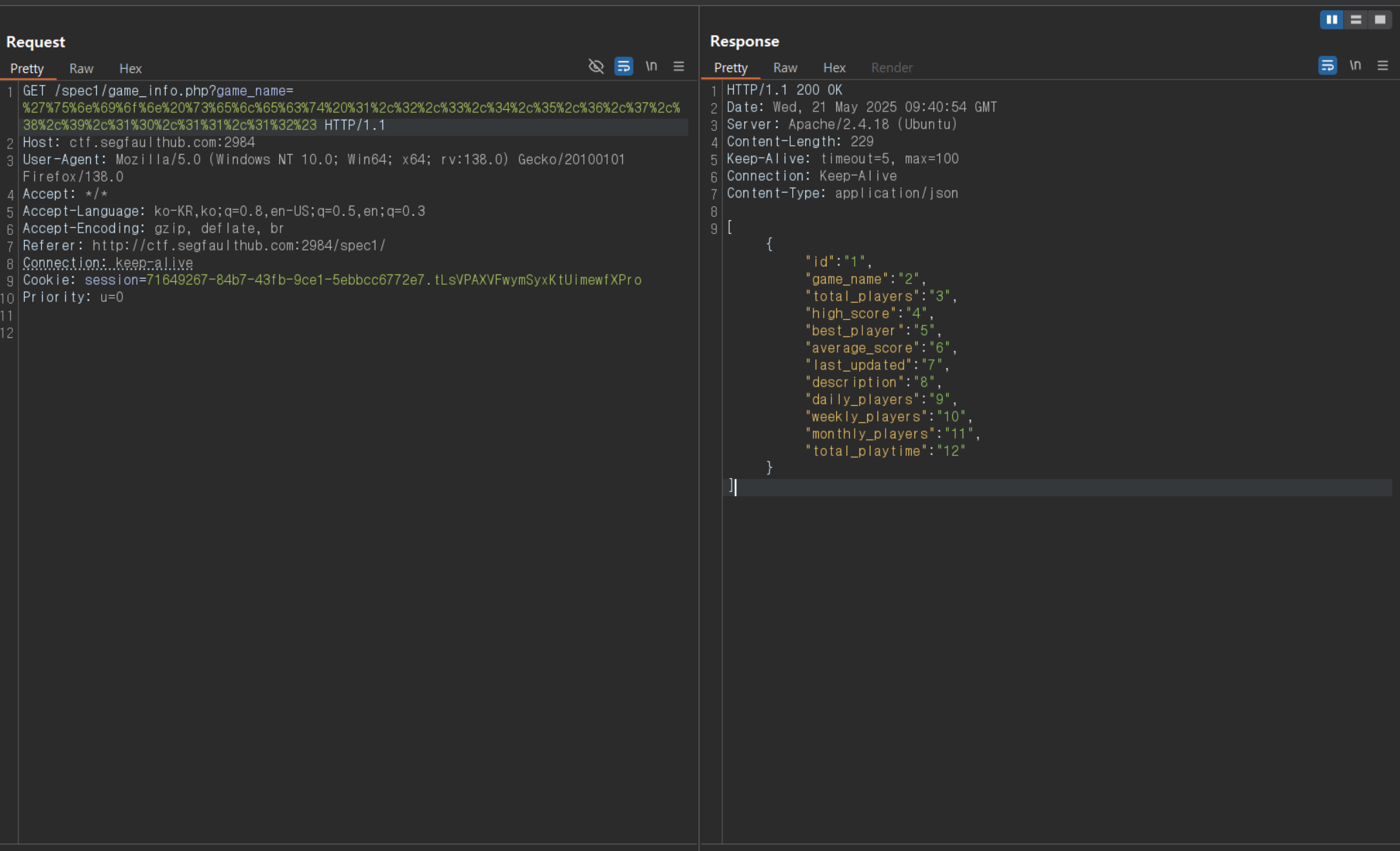Click the Request panel heading
This screenshot has width=1400, height=851.
(36, 42)
